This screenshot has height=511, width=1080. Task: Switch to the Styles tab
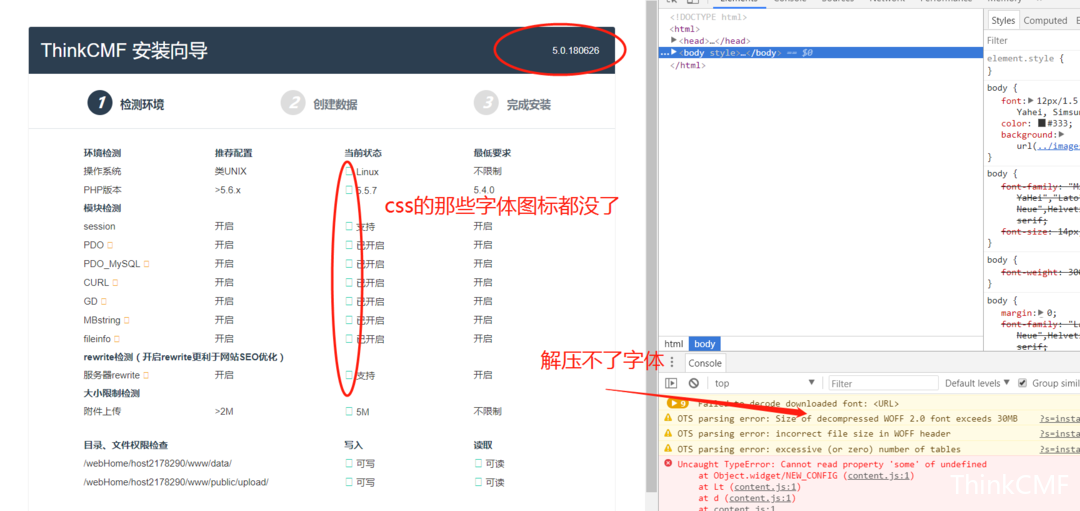pos(1003,21)
